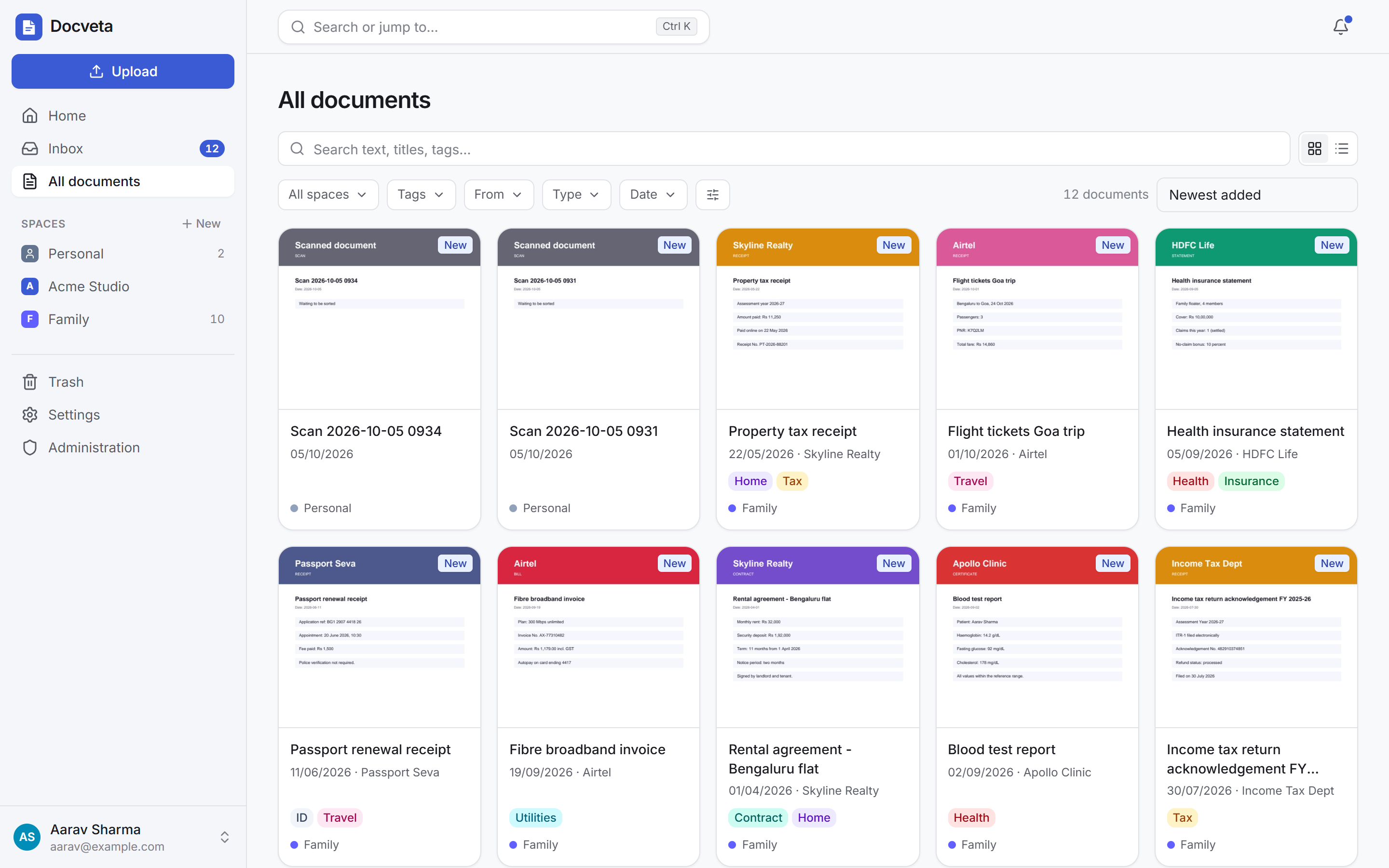Expand the Type filter
The width and height of the screenshot is (1389, 868).
pos(576,195)
